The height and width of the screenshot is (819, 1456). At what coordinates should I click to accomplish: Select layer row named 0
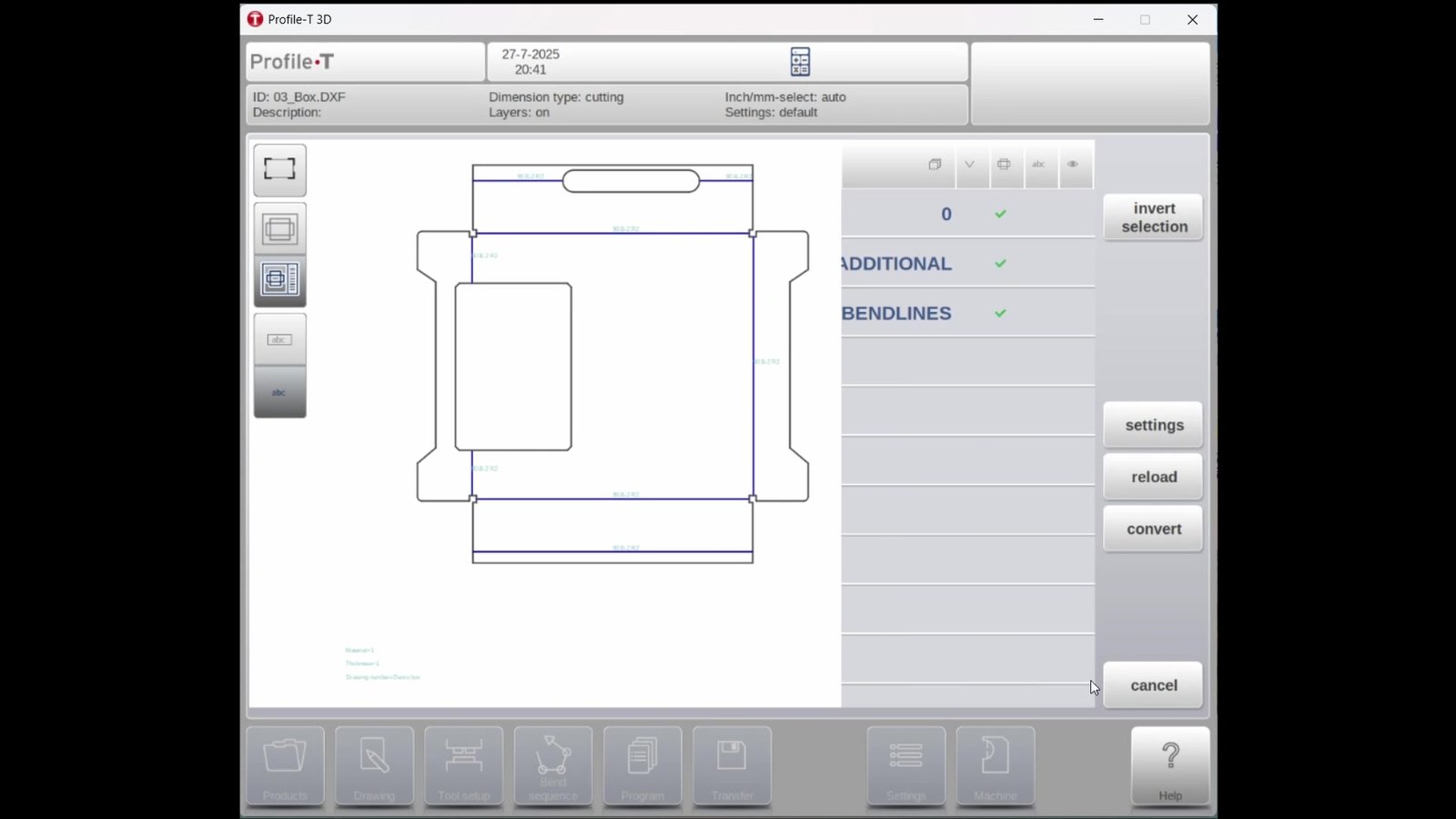(967, 214)
